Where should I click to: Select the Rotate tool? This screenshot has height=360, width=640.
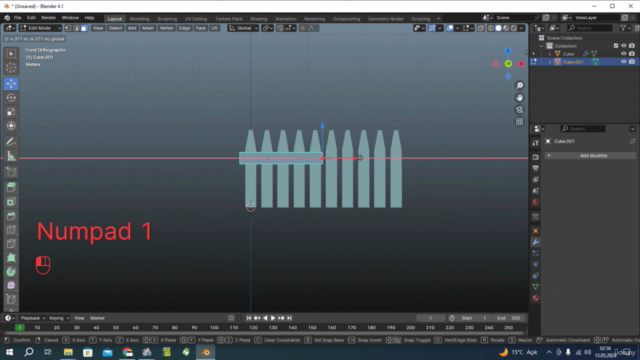point(11,98)
